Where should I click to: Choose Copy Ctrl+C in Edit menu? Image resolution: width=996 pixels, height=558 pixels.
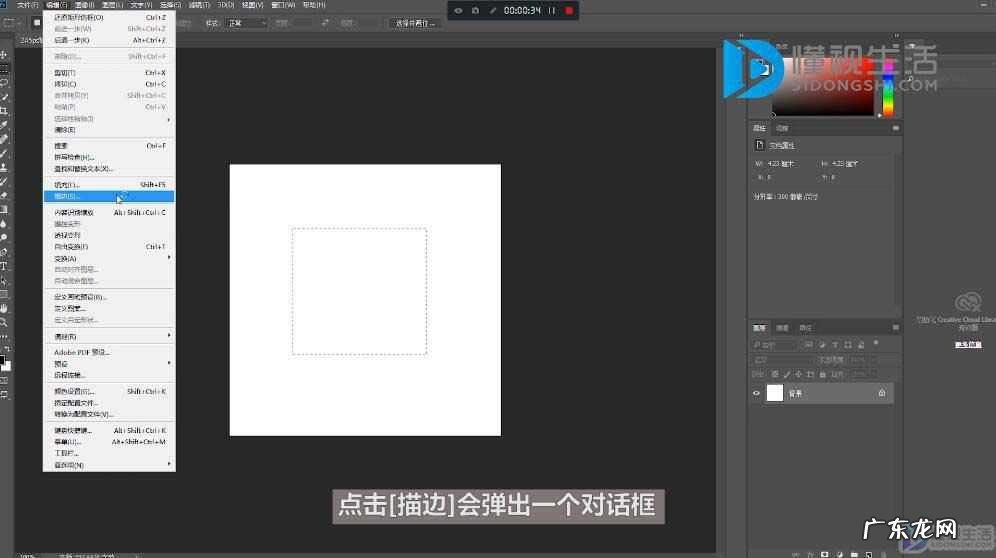(109, 84)
